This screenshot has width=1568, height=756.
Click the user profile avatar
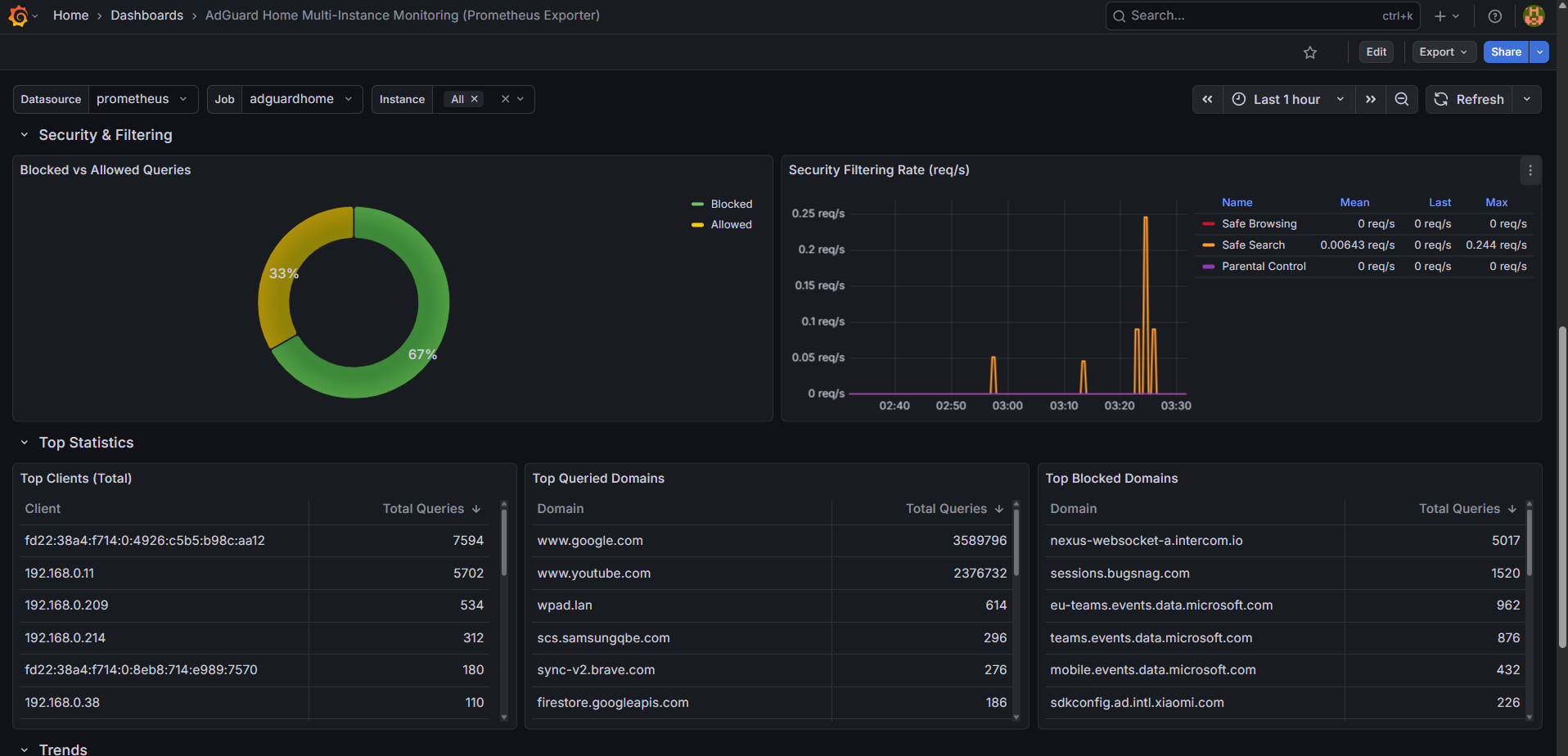pyautogui.click(x=1534, y=16)
